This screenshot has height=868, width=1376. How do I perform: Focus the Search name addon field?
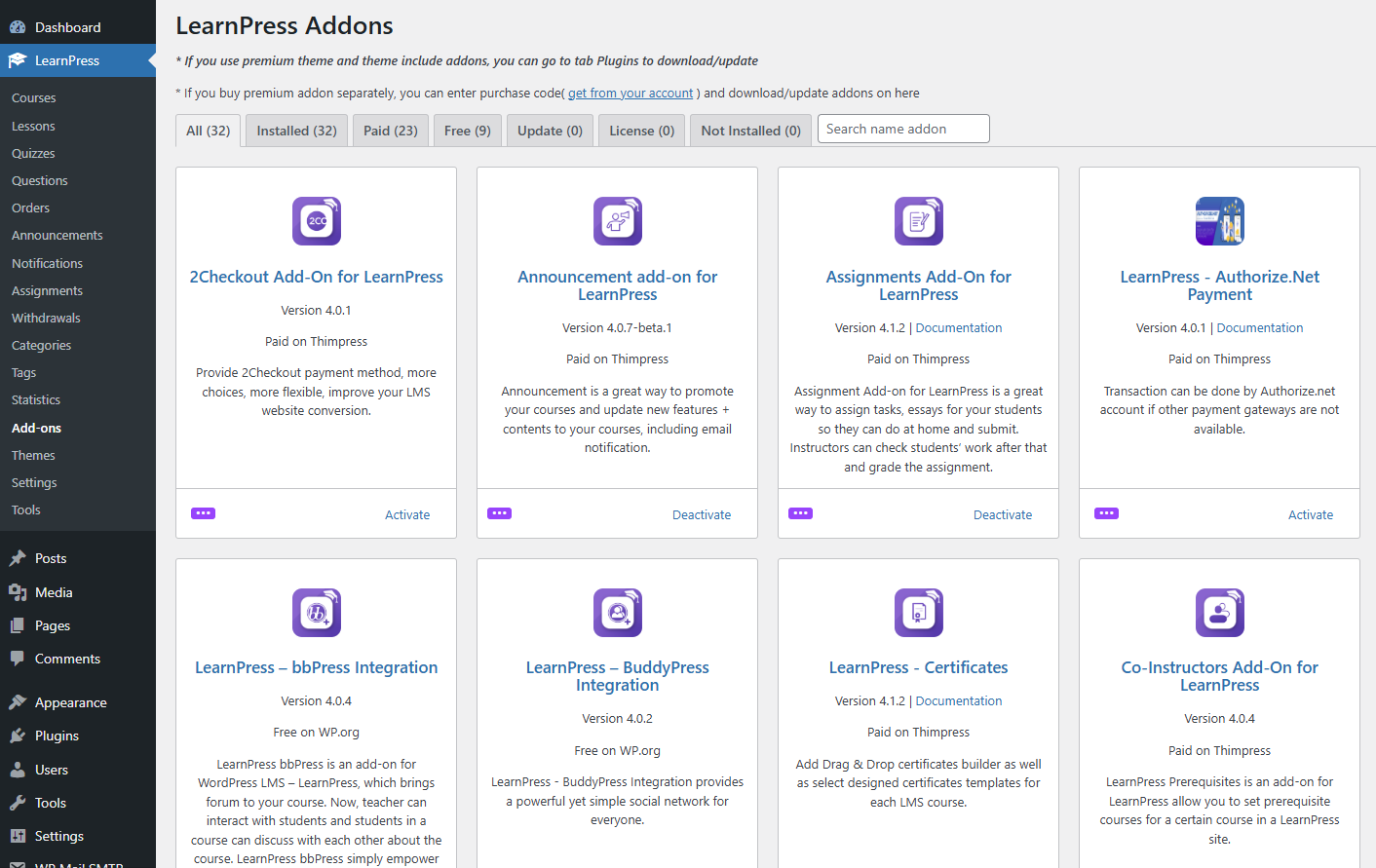(x=903, y=129)
